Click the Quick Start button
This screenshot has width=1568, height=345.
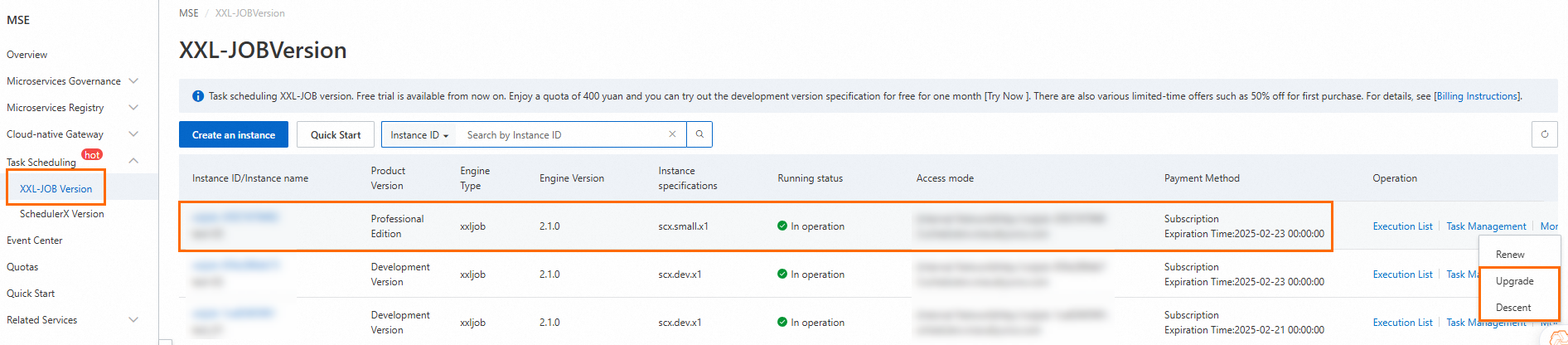[x=336, y=135]
